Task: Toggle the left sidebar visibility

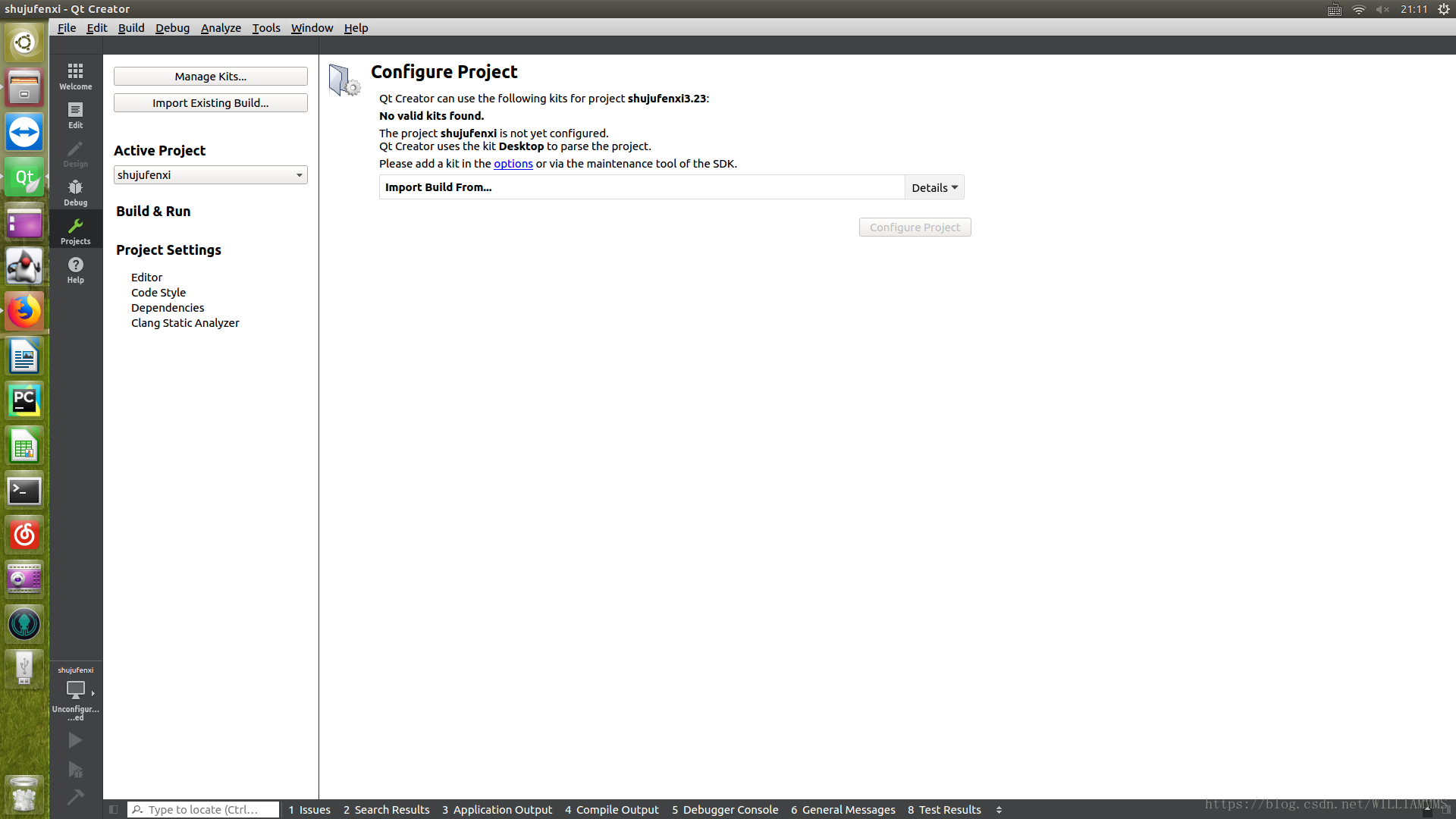Action: tap(113, 810)
